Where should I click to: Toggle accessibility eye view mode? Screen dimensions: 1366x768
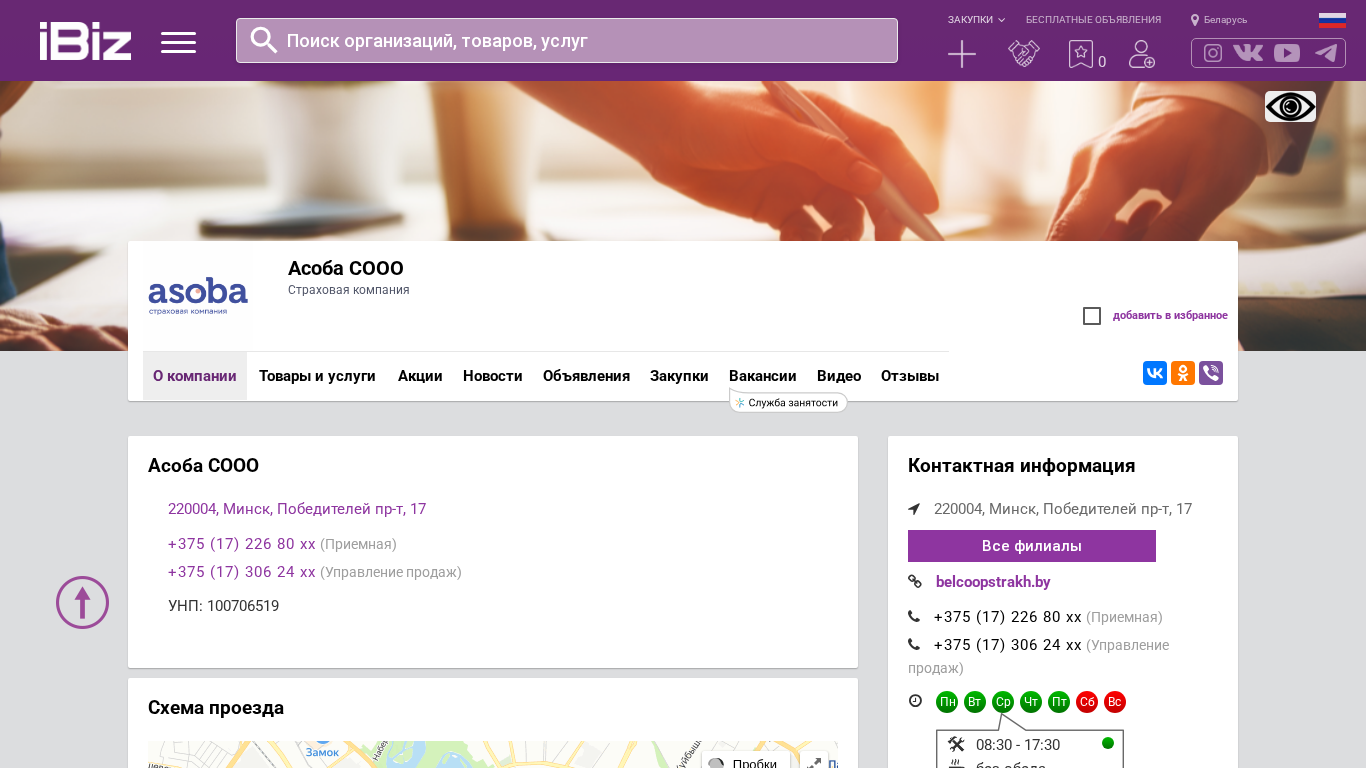(x=1290, y=106)
